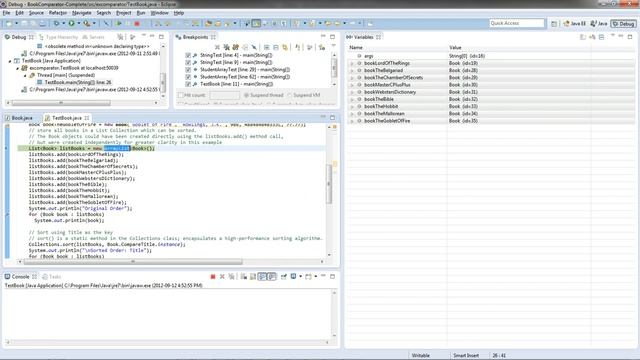Toggle StringTest line 4 breakpoint checkbox

pyautogui.click(x=188, y=55)
